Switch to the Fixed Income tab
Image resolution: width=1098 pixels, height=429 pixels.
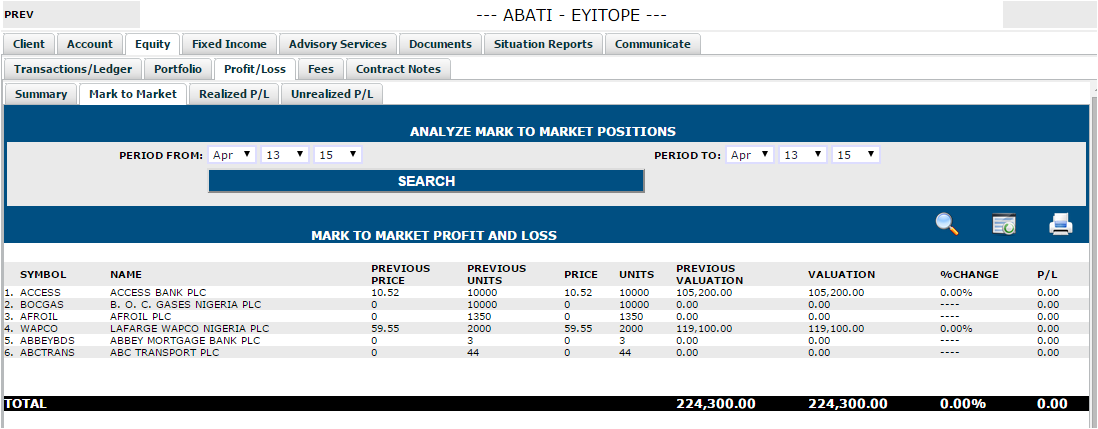click(x=230, y=44)
